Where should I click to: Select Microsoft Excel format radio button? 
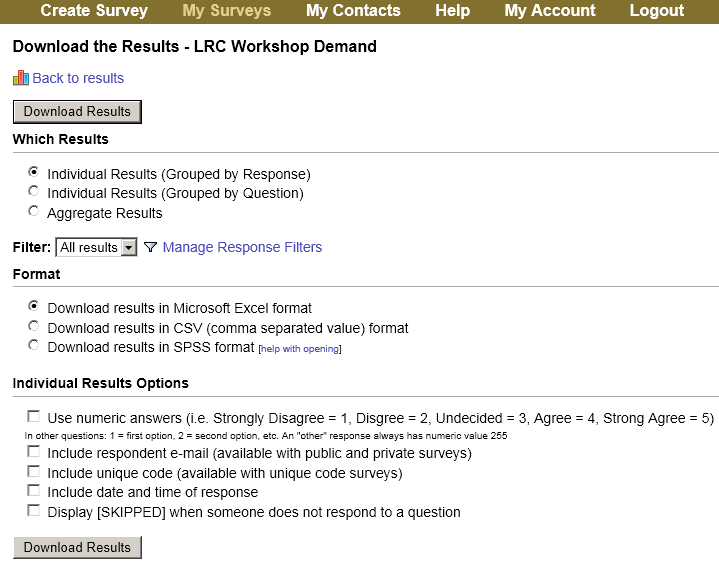point(34,307)
